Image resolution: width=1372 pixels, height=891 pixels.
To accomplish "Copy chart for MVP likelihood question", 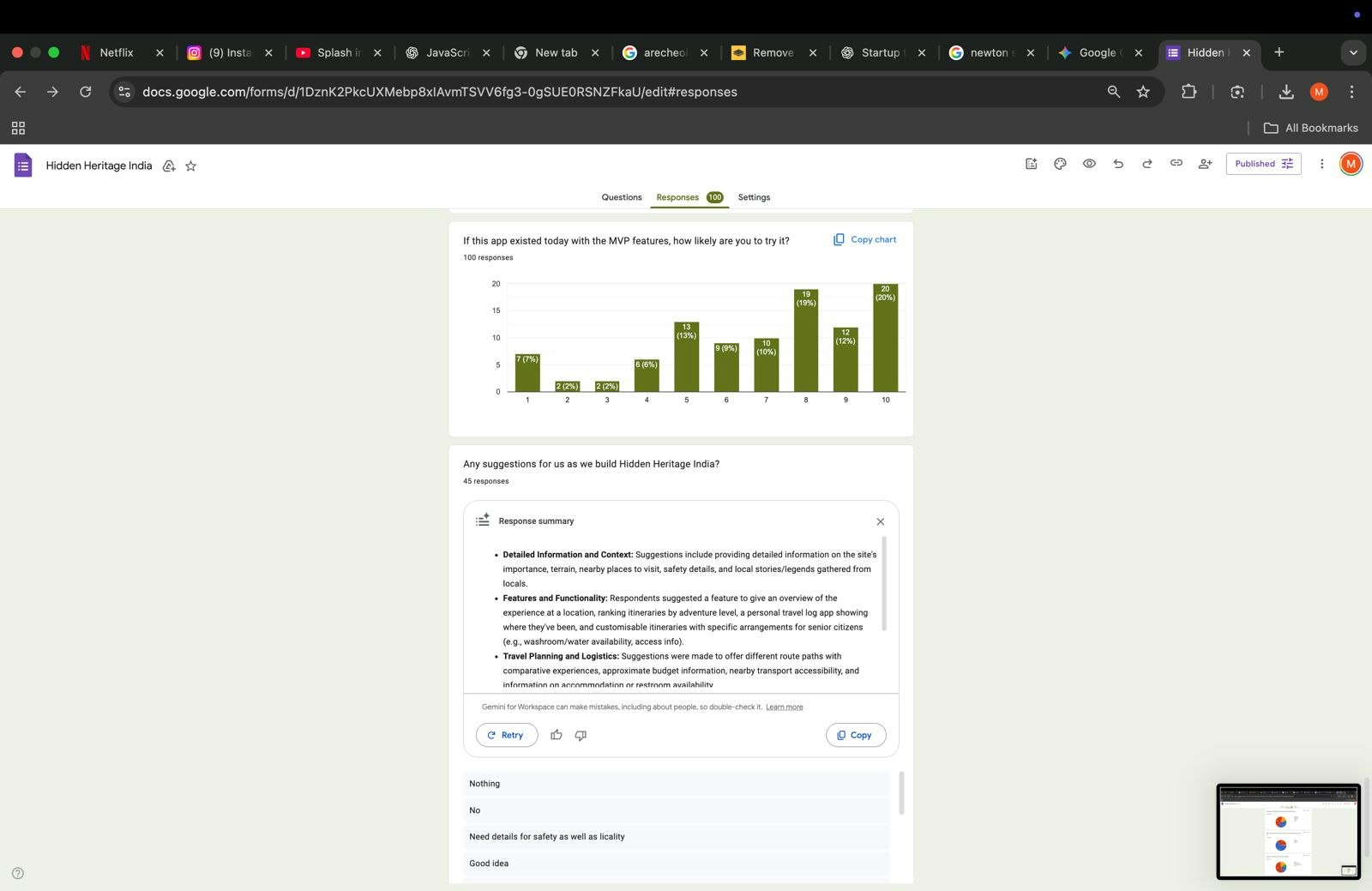I will coord(864,239).
